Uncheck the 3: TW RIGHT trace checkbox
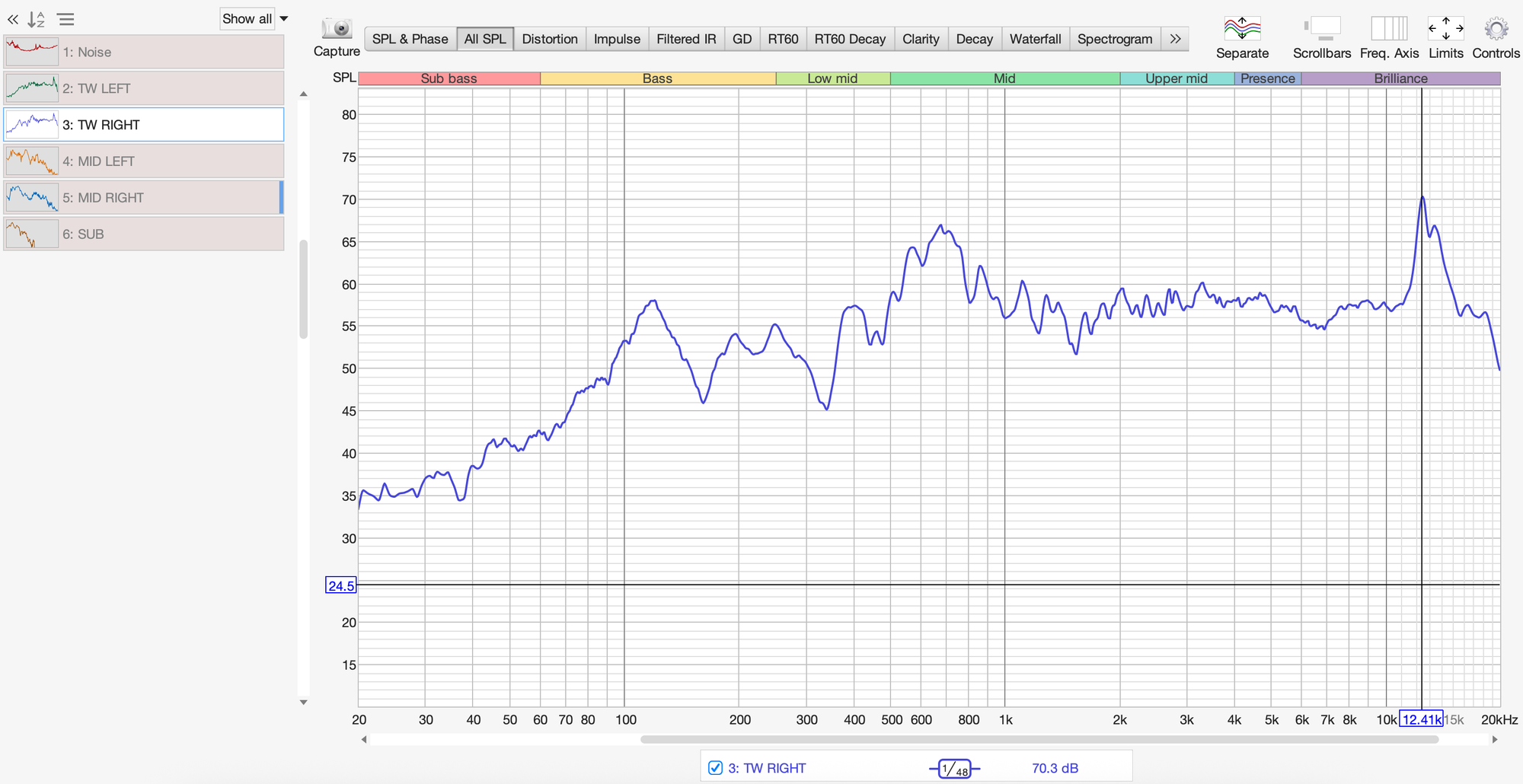Viewport: 1523px width, 784px height. tap(715, 767)
